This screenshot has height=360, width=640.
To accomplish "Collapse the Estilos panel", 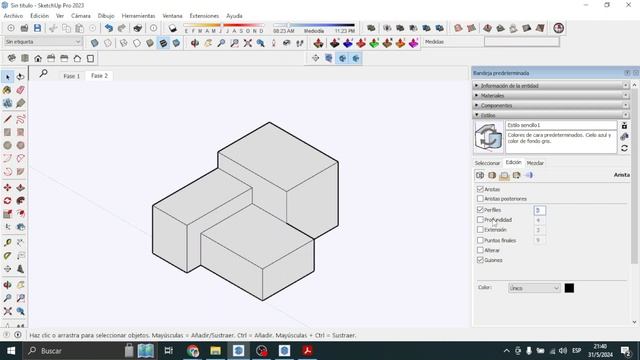I will coord(551,116).
